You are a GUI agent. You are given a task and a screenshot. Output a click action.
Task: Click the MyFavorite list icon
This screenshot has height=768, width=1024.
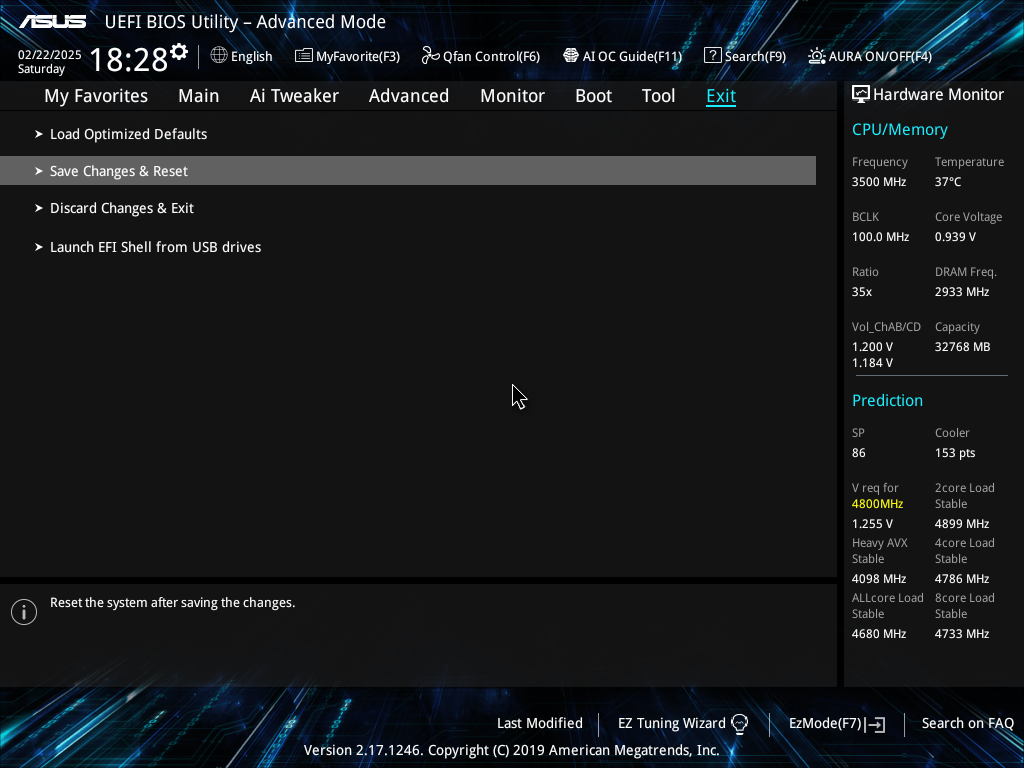pyautogui.click(x=304, y=56)
